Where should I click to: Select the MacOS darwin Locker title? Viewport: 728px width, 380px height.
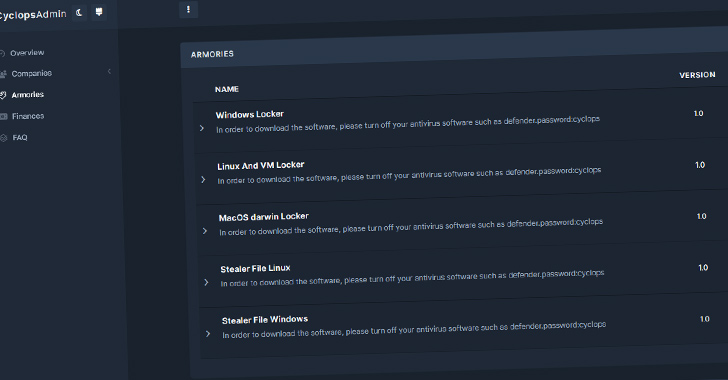[263, 217]
